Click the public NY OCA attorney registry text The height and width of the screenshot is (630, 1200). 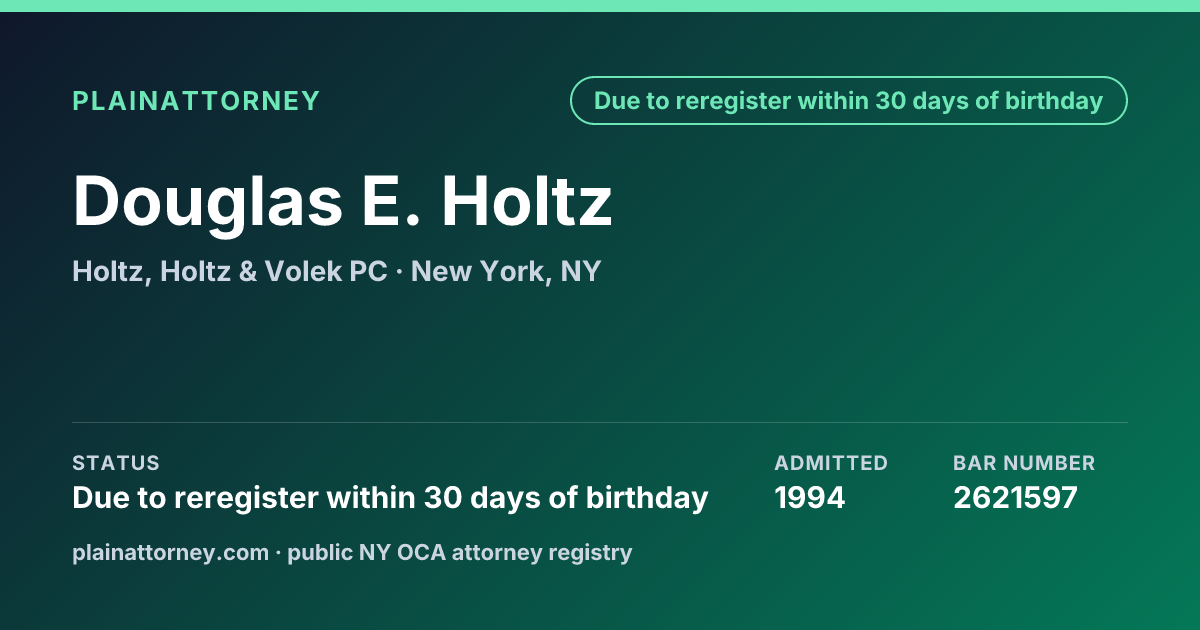(x=460, y=552)
